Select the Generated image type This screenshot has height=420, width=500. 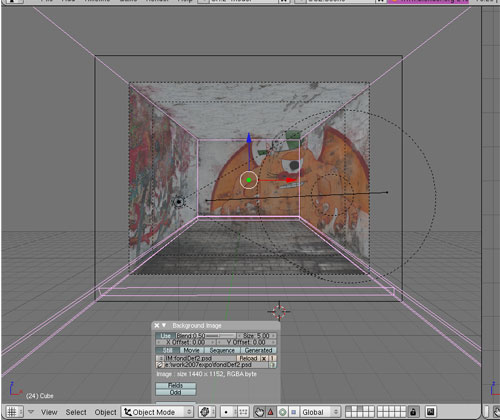coord(259,350)
